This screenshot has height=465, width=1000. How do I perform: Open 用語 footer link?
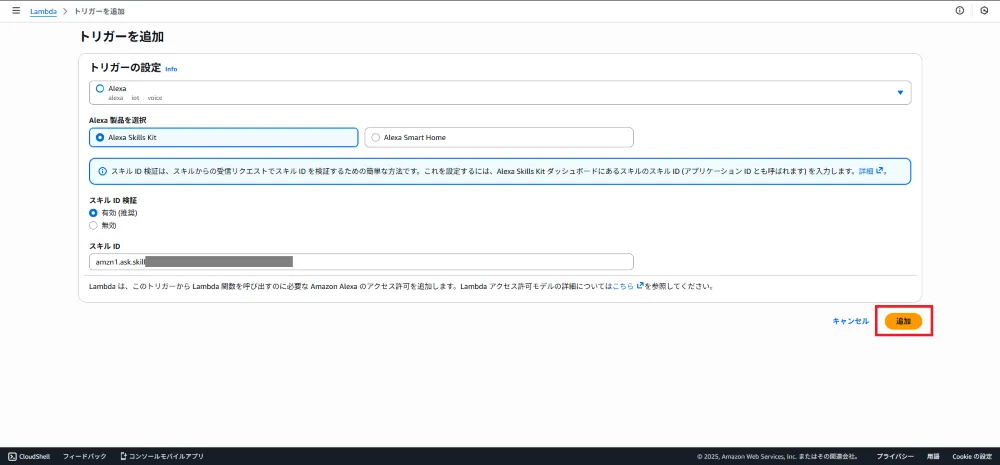coord(933,457)
